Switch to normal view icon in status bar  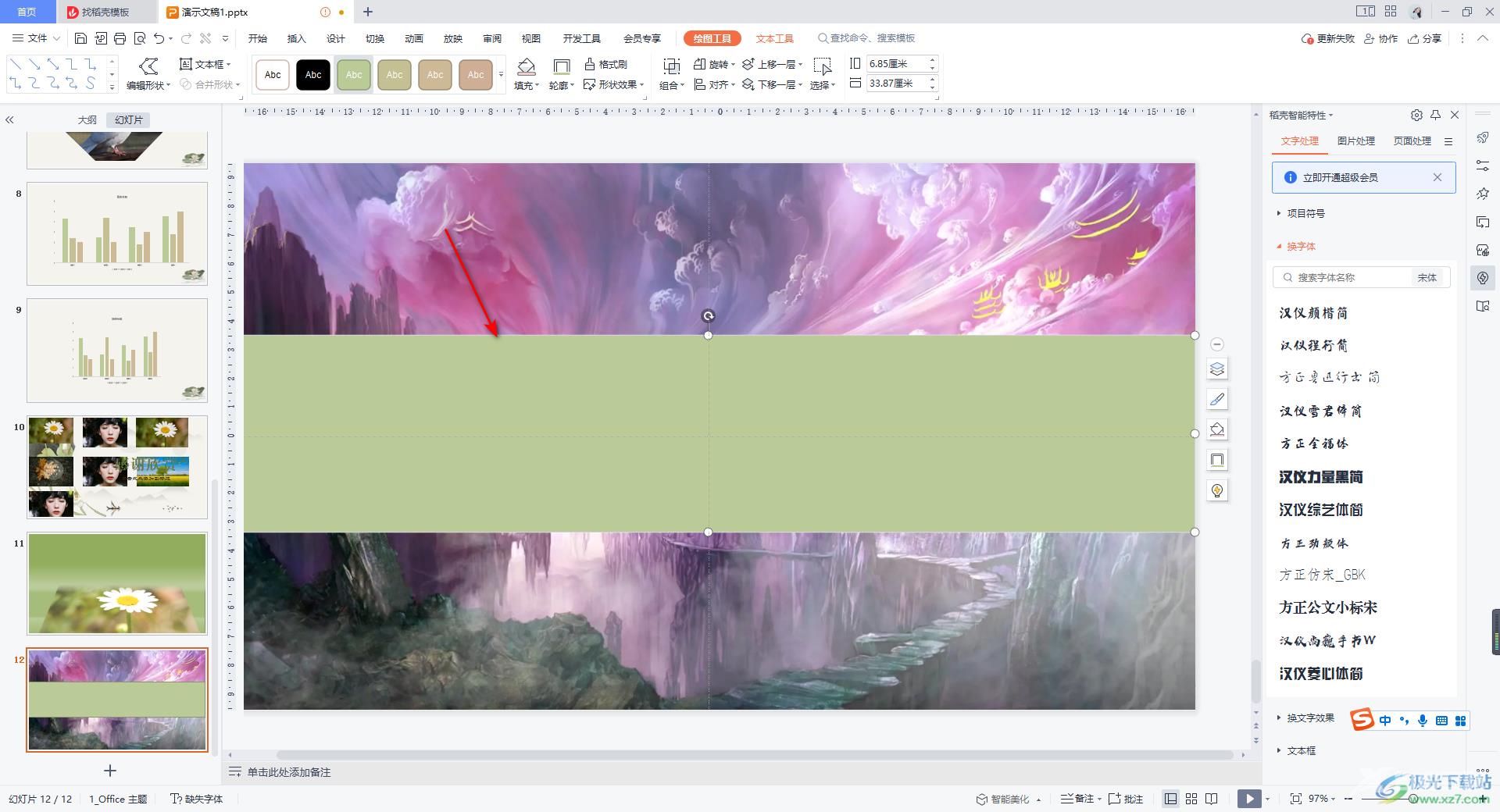click(1170, 799)
